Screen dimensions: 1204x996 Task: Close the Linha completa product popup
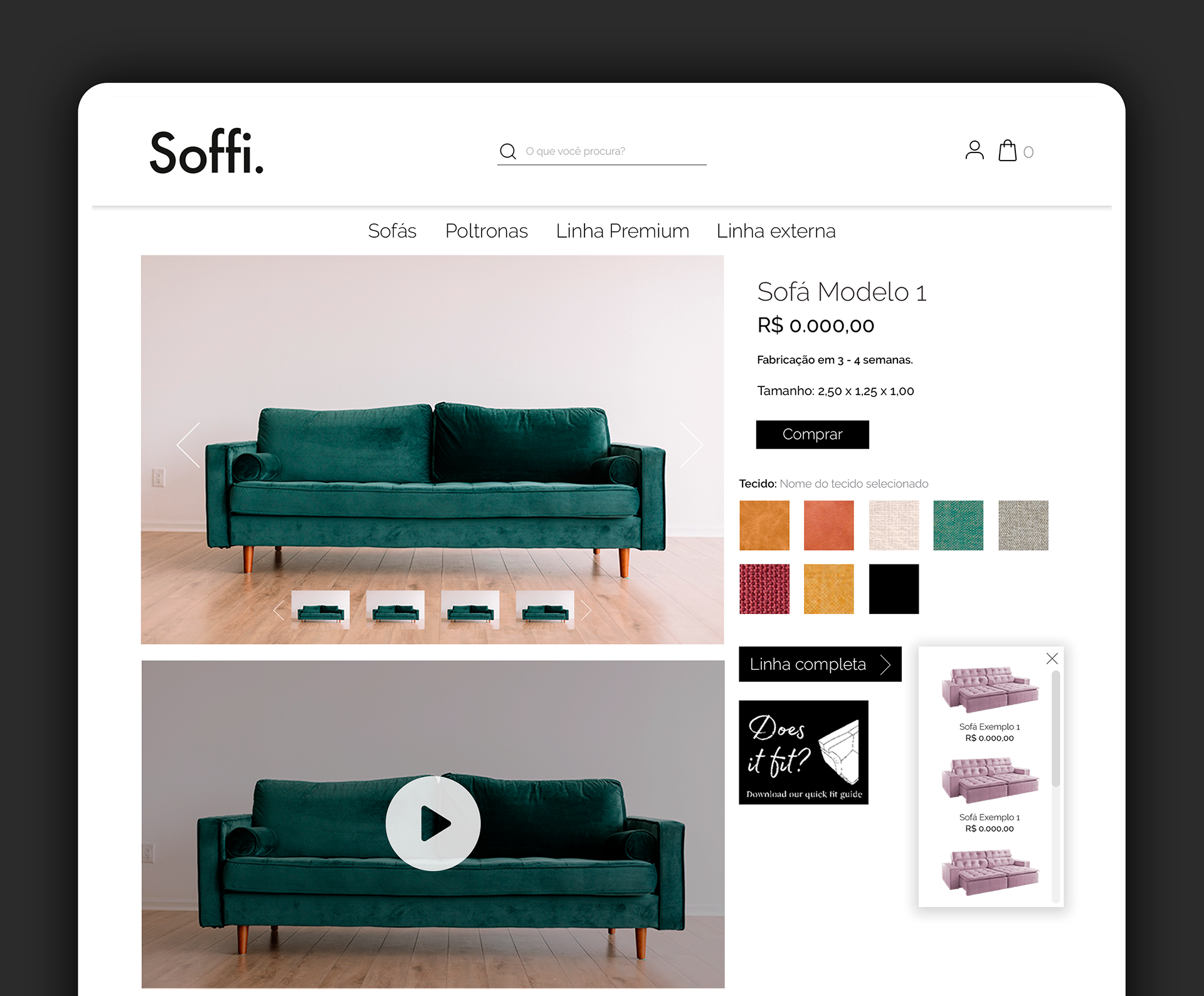point(1052,659)
